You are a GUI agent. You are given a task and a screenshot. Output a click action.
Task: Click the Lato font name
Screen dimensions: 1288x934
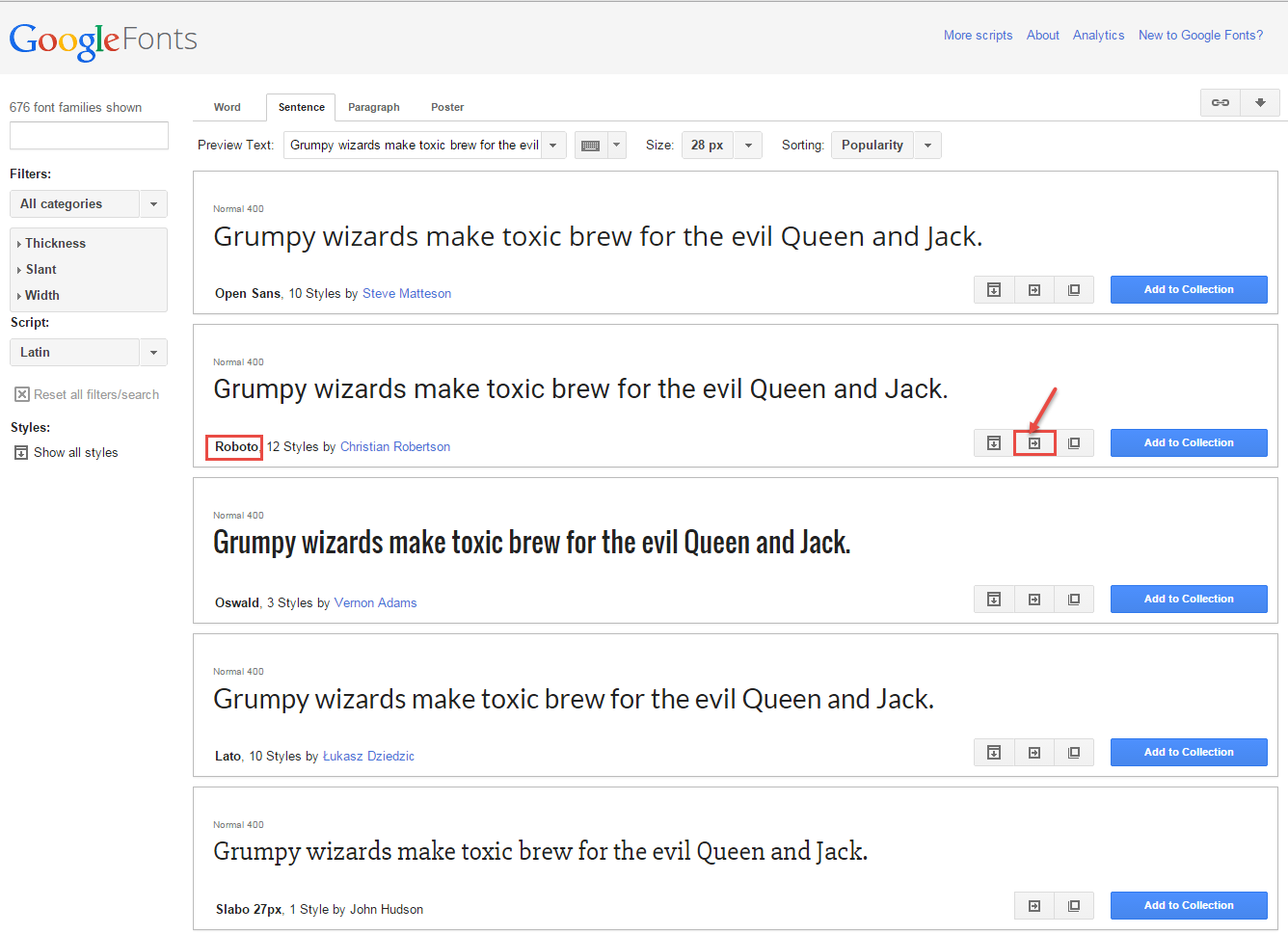tap(228, 757)
